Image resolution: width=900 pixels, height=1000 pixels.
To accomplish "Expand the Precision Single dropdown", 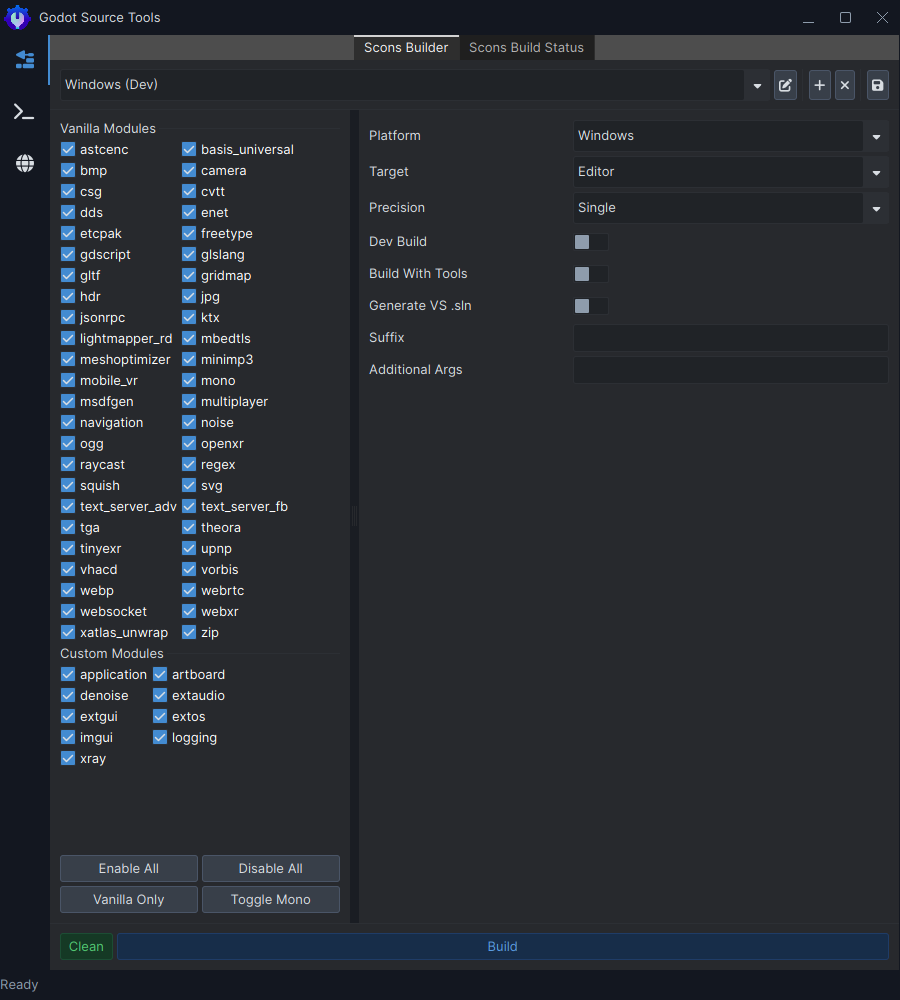I will pos(730,207).
